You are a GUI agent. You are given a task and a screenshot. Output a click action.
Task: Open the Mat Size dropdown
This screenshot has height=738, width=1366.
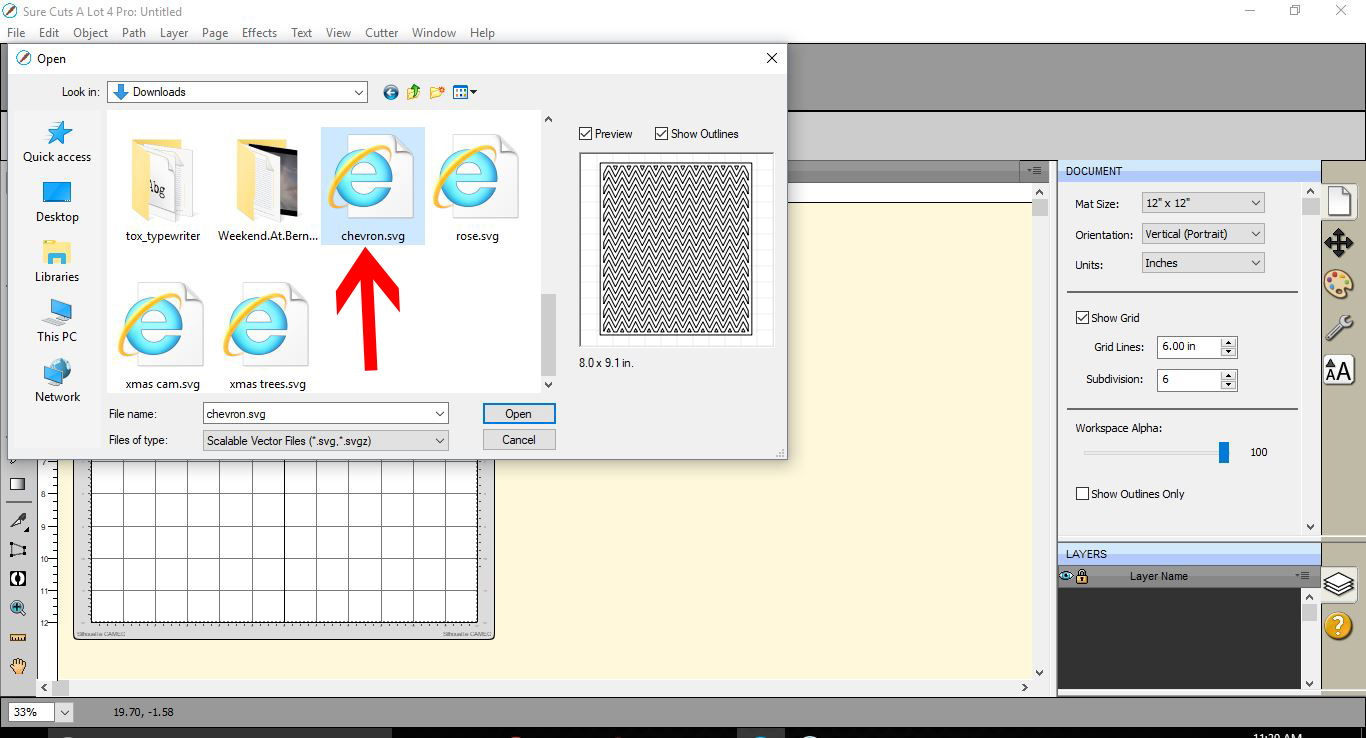[1203, 203]
